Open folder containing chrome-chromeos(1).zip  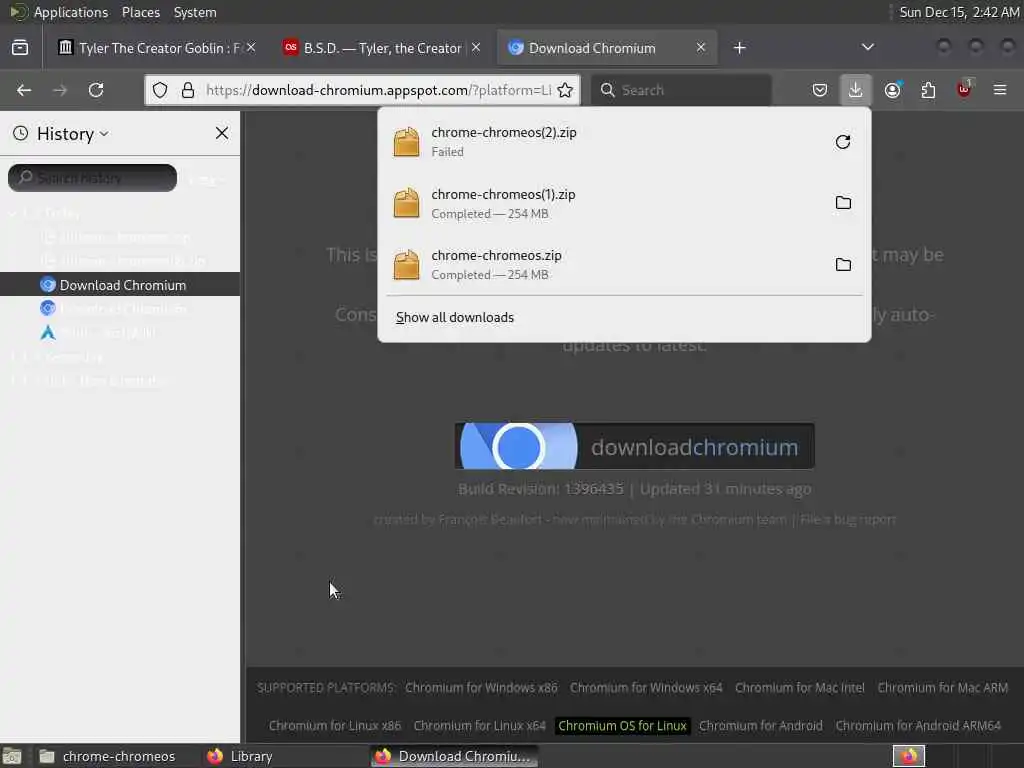pos(843,202)
